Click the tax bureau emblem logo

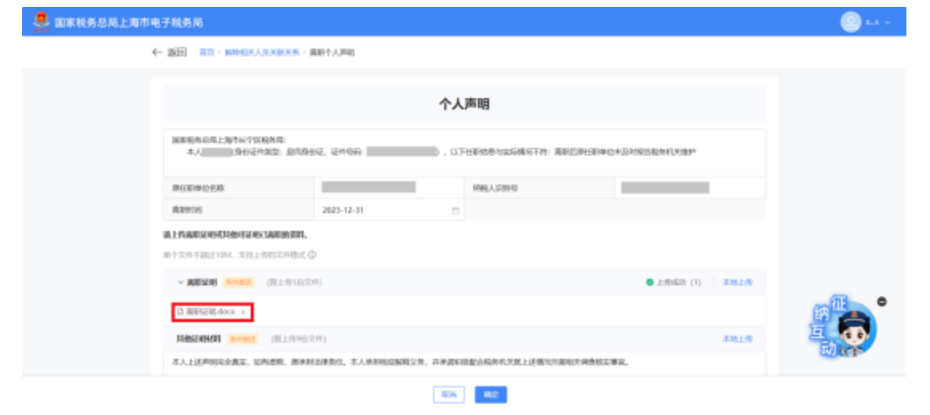36,20
